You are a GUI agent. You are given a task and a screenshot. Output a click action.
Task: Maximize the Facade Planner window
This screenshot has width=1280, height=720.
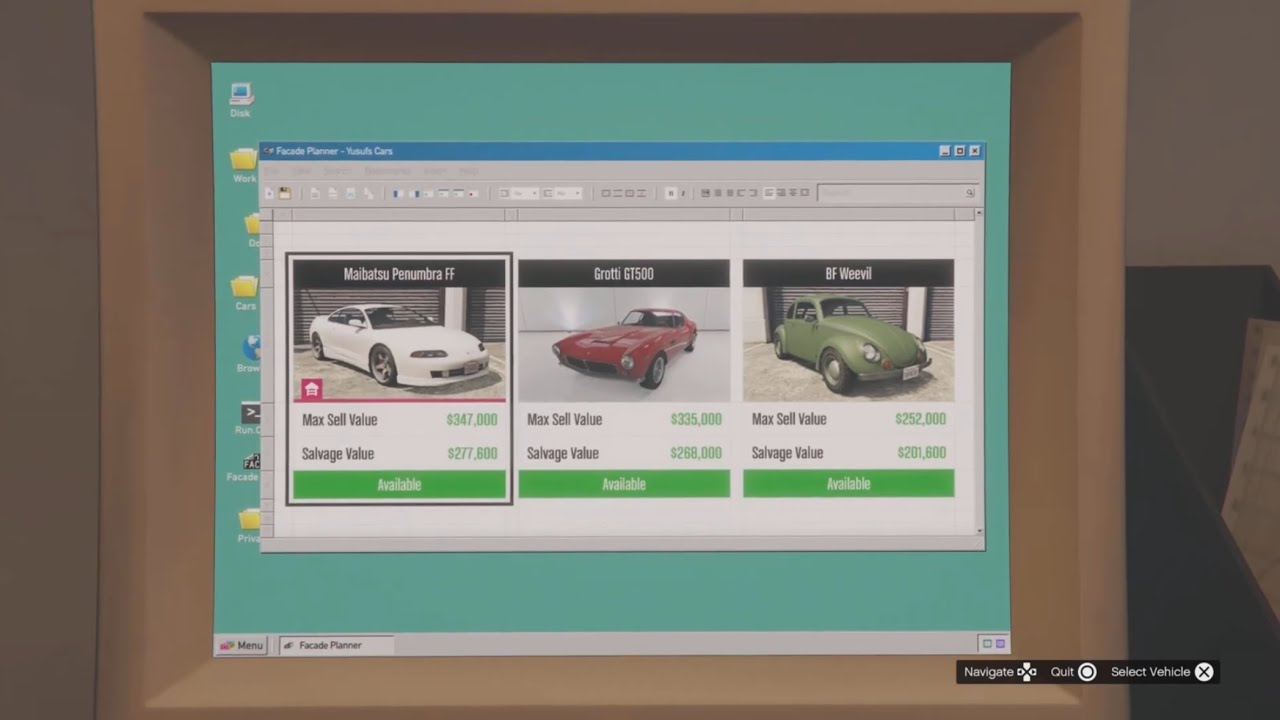[960, 151]
